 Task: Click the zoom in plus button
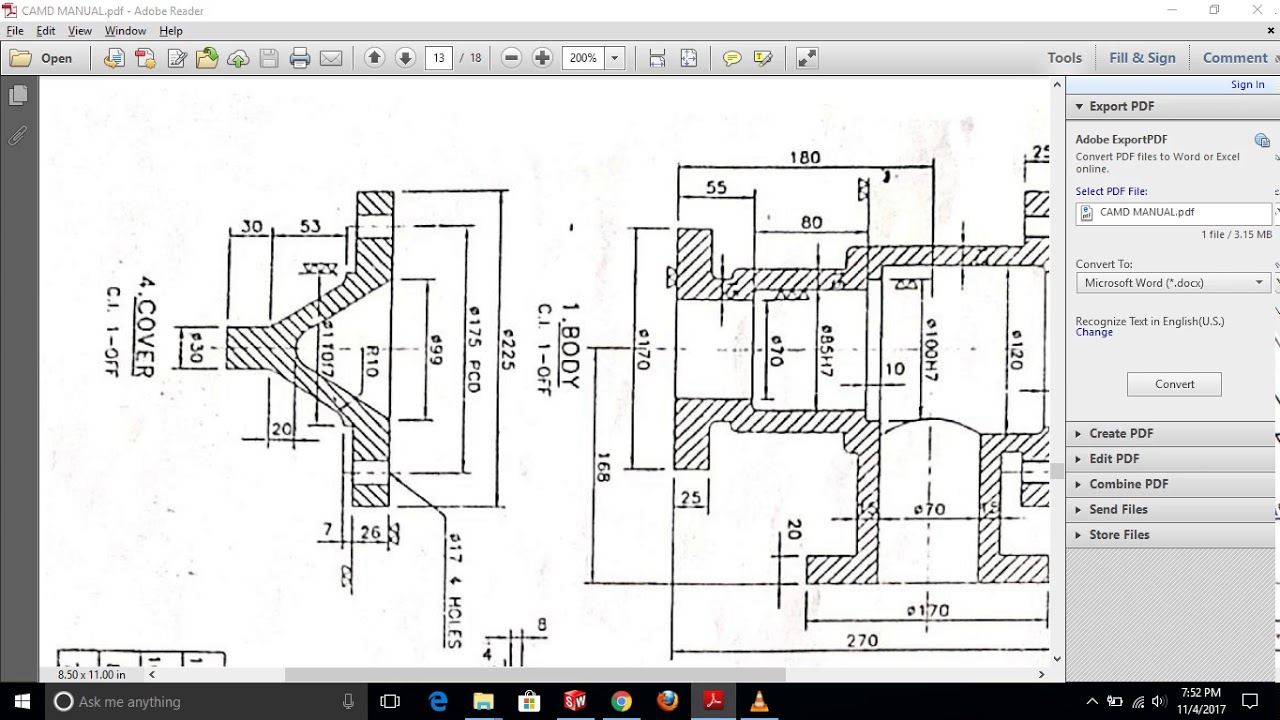click(x=542, y=58)
